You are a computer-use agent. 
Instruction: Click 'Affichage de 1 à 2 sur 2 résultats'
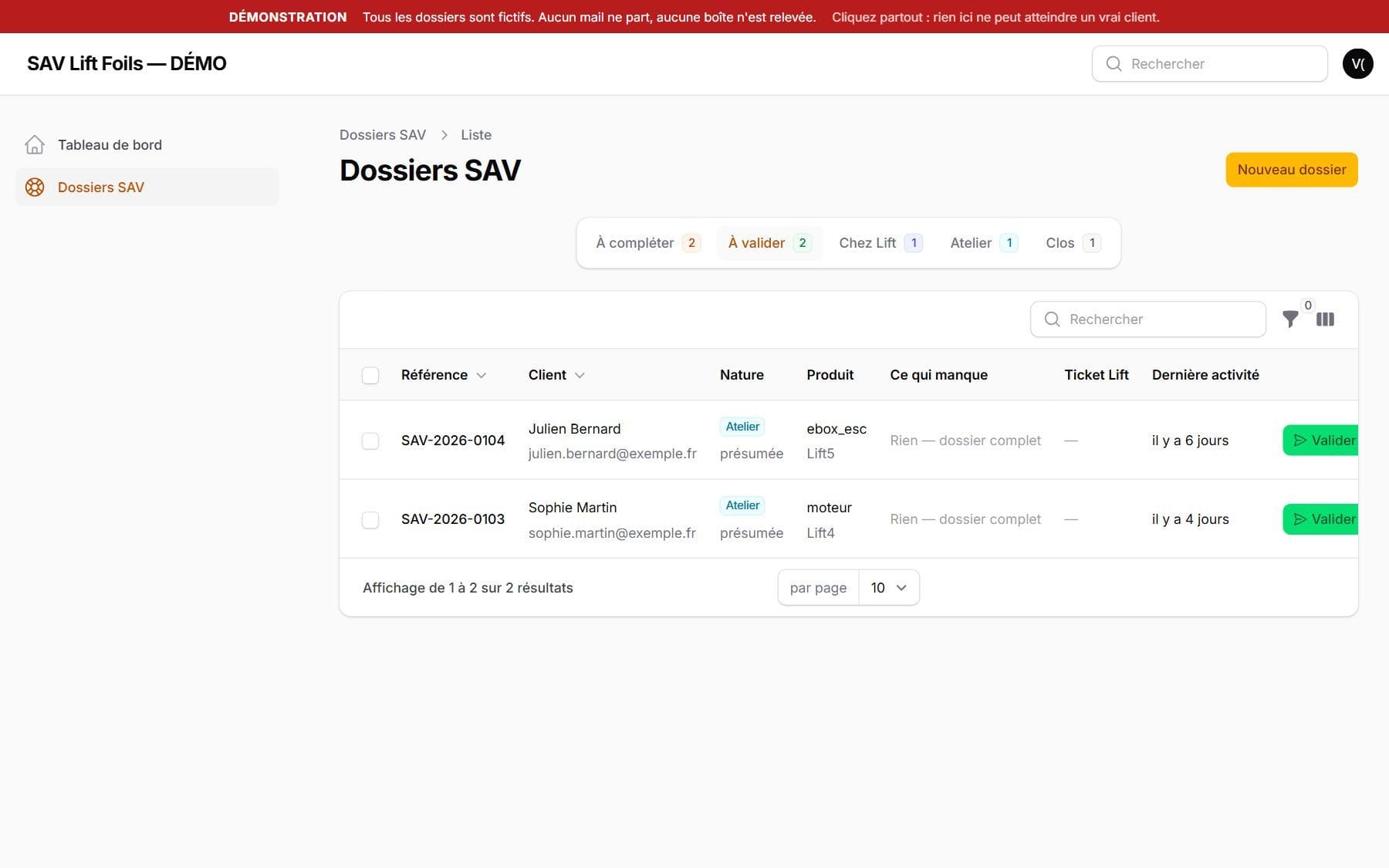[x=468, y=588]
